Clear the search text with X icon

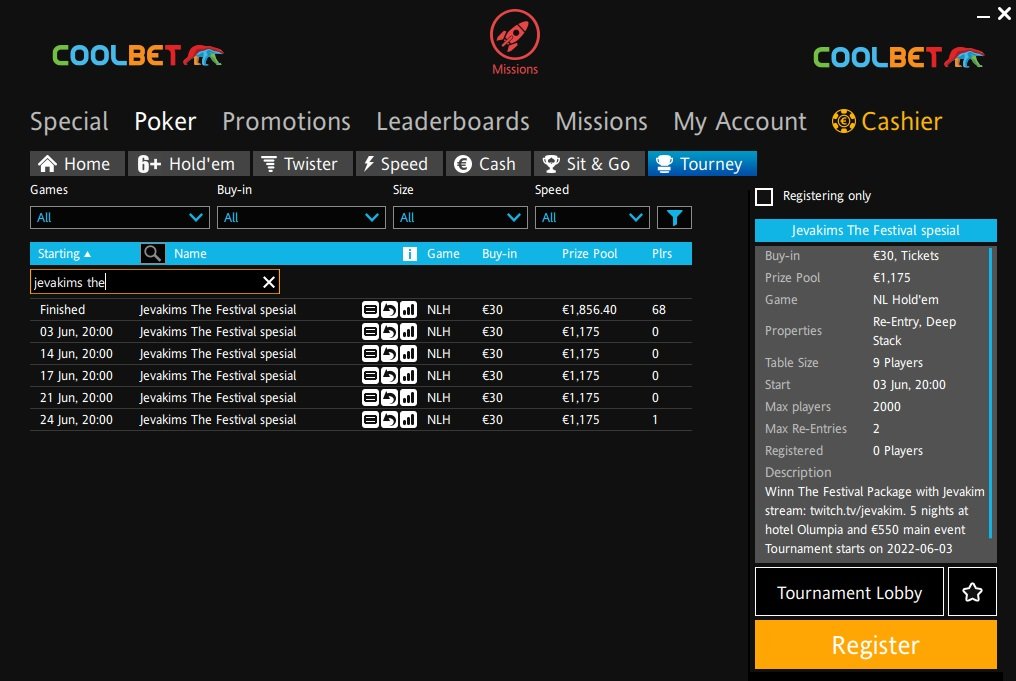point(269,282)
